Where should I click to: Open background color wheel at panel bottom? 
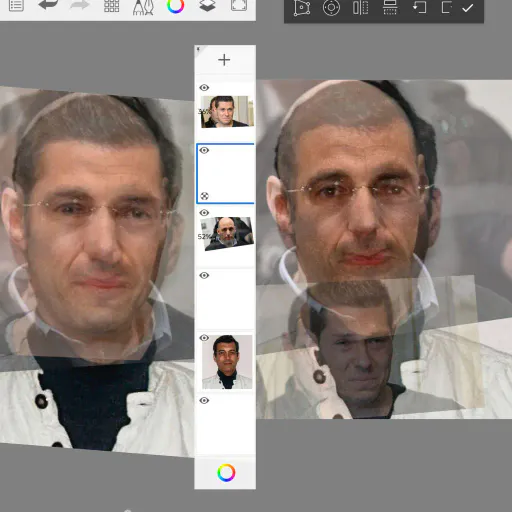click(x=226, y=473)
